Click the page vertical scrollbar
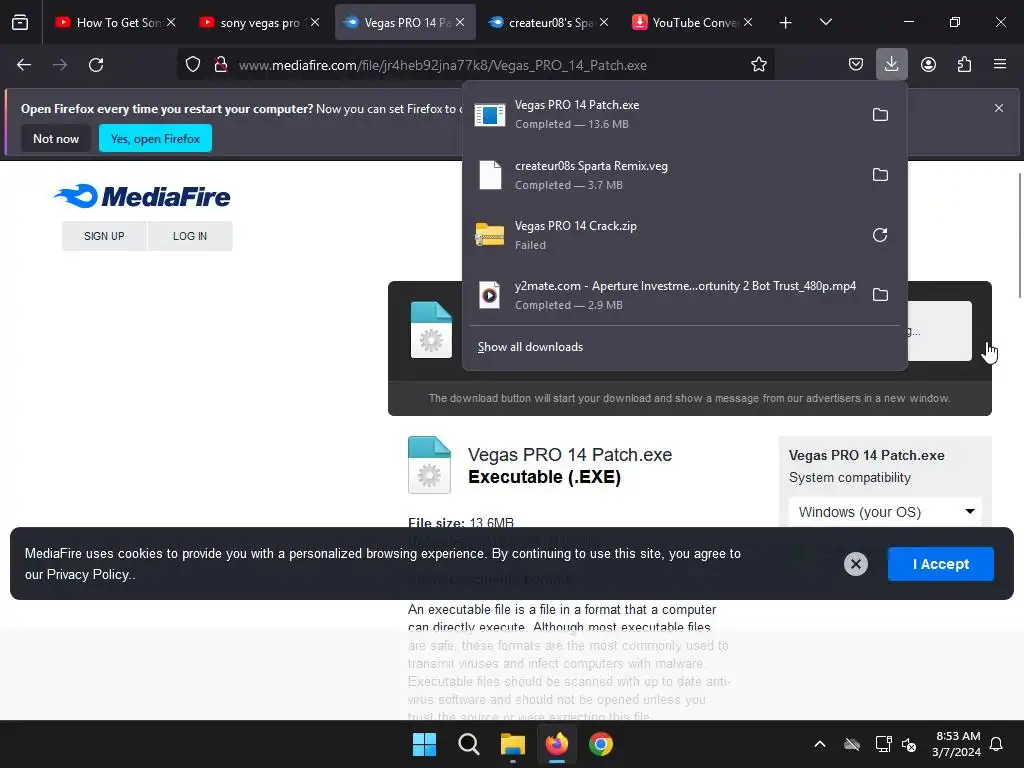 pos(1019,235)
